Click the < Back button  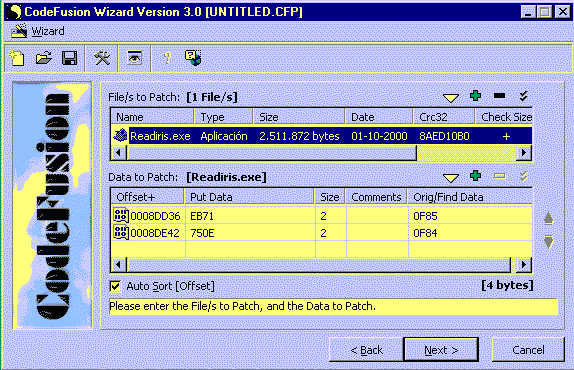(x=366, y=350)
